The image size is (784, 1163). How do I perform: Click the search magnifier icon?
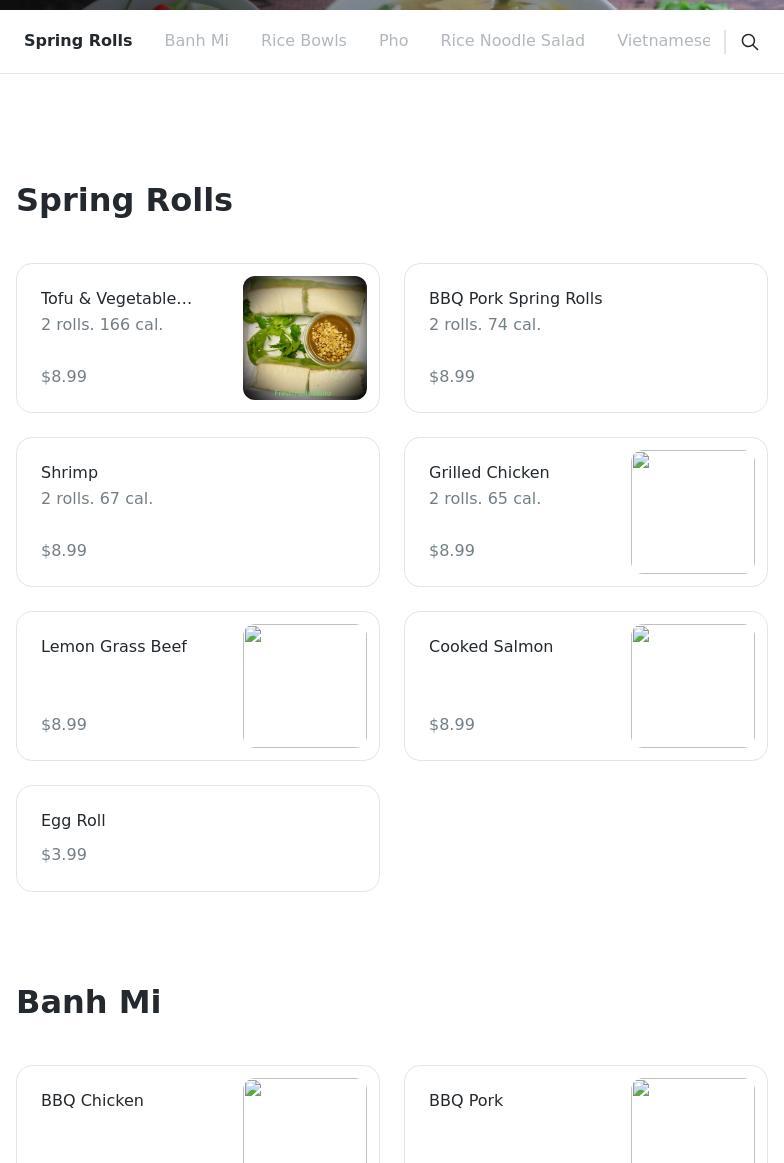pyautogui.click(x=749, y=42)
